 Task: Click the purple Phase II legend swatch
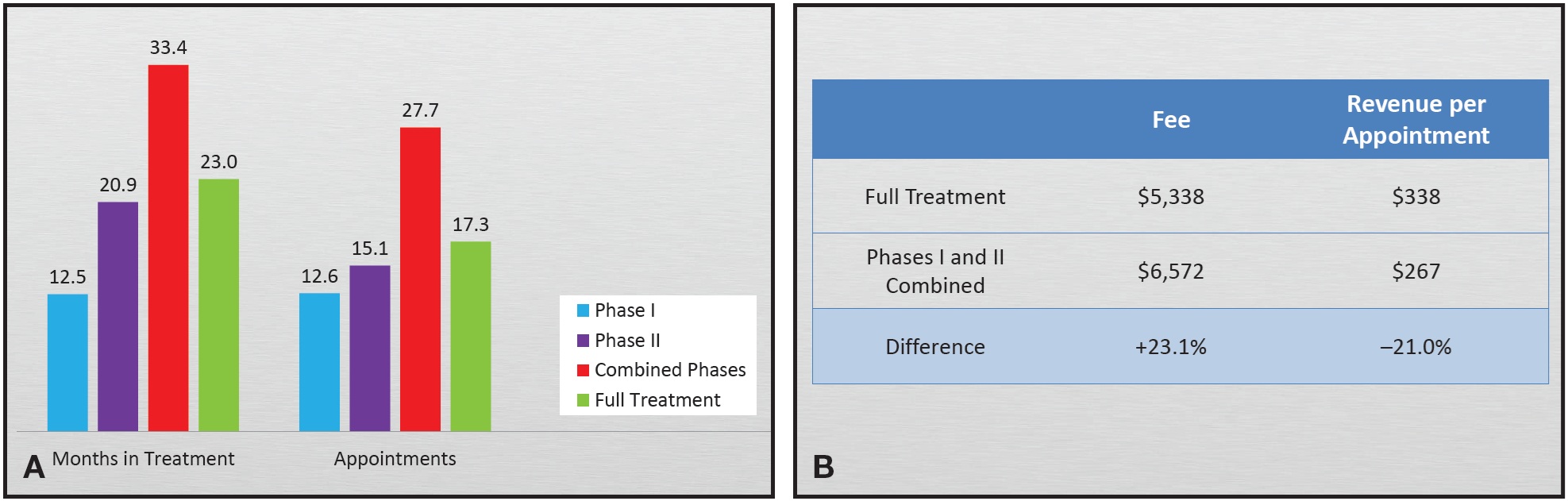click(583, 341)
